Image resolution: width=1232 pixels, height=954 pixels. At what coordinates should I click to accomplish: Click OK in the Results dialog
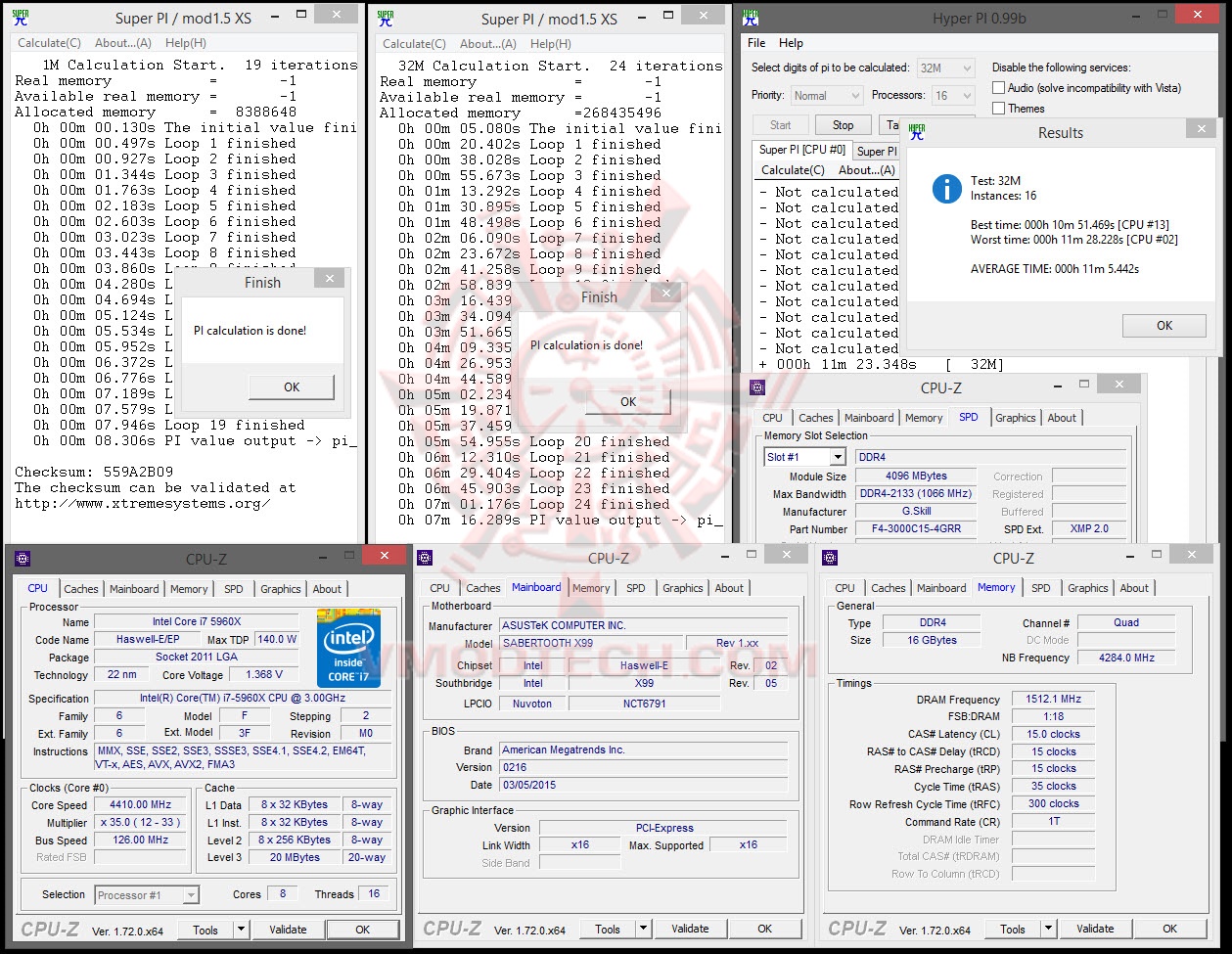point(1164,326)
